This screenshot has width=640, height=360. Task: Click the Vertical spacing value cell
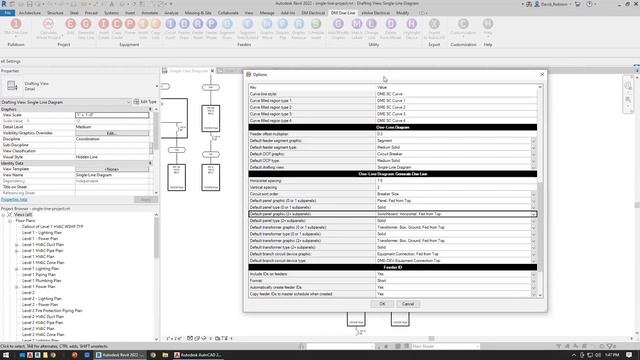point(456,187)
